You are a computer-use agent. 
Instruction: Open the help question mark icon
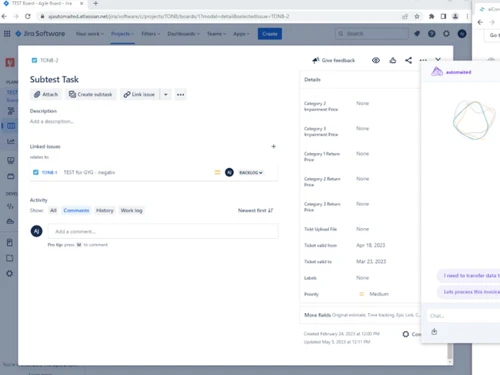(x=432, y=34)
